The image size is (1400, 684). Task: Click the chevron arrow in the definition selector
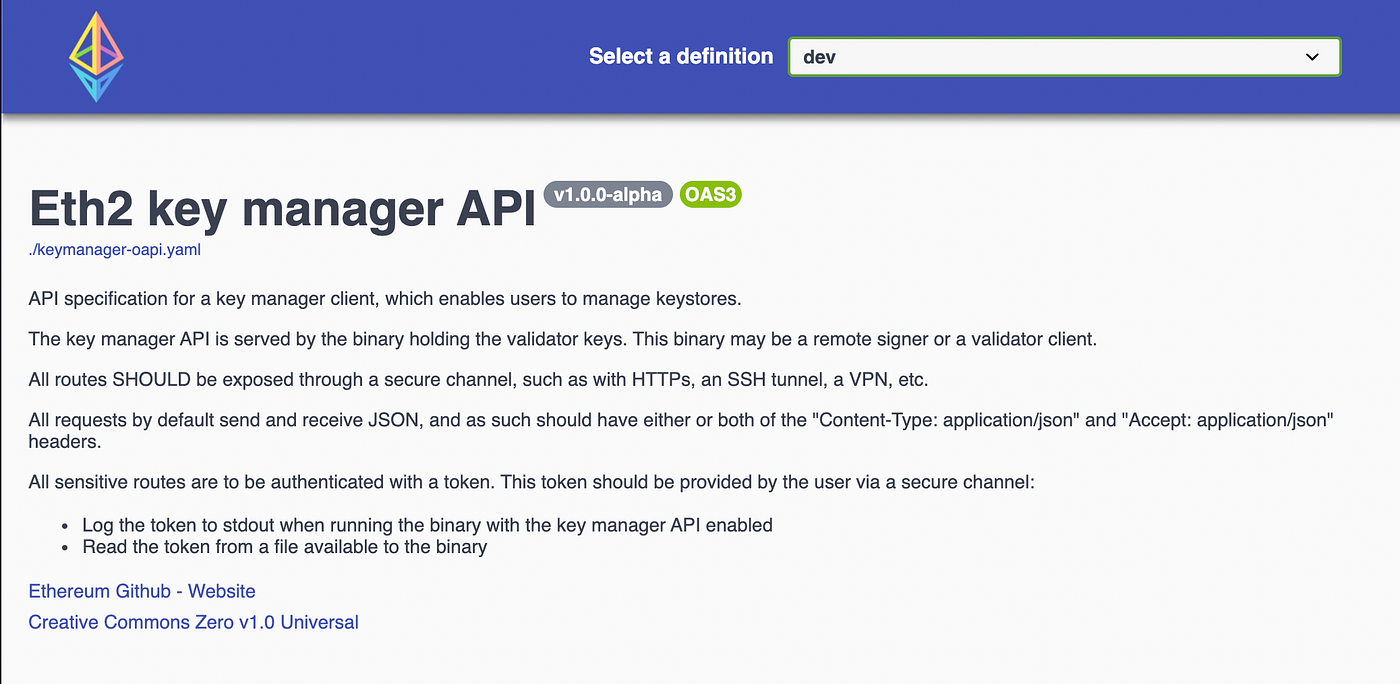point(1313,57)
